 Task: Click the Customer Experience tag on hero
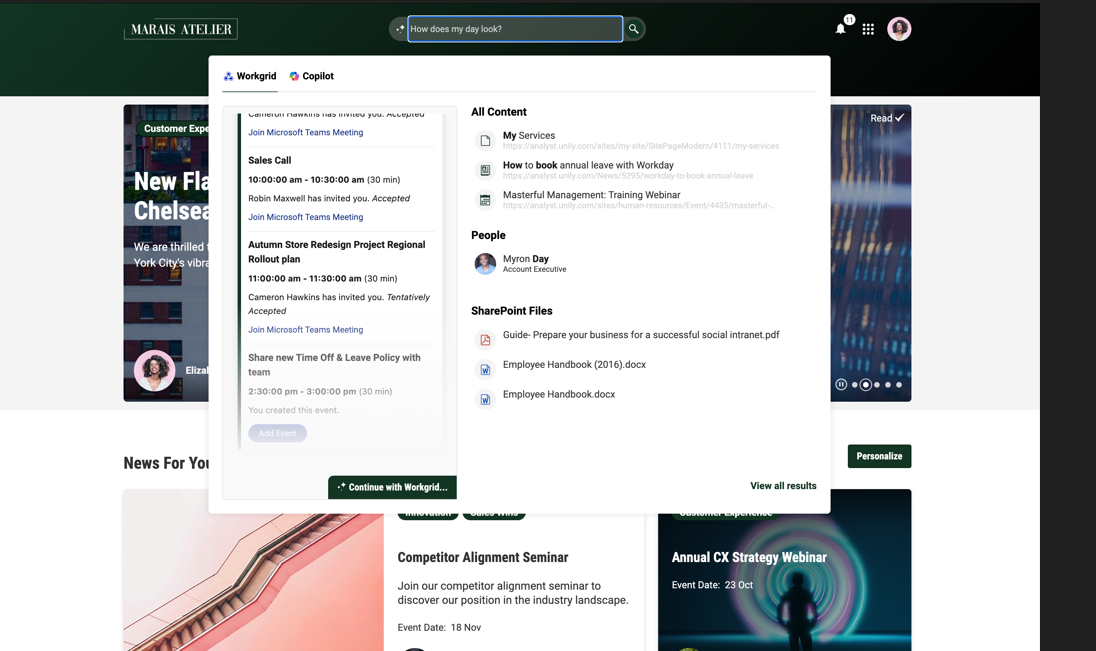173,129
